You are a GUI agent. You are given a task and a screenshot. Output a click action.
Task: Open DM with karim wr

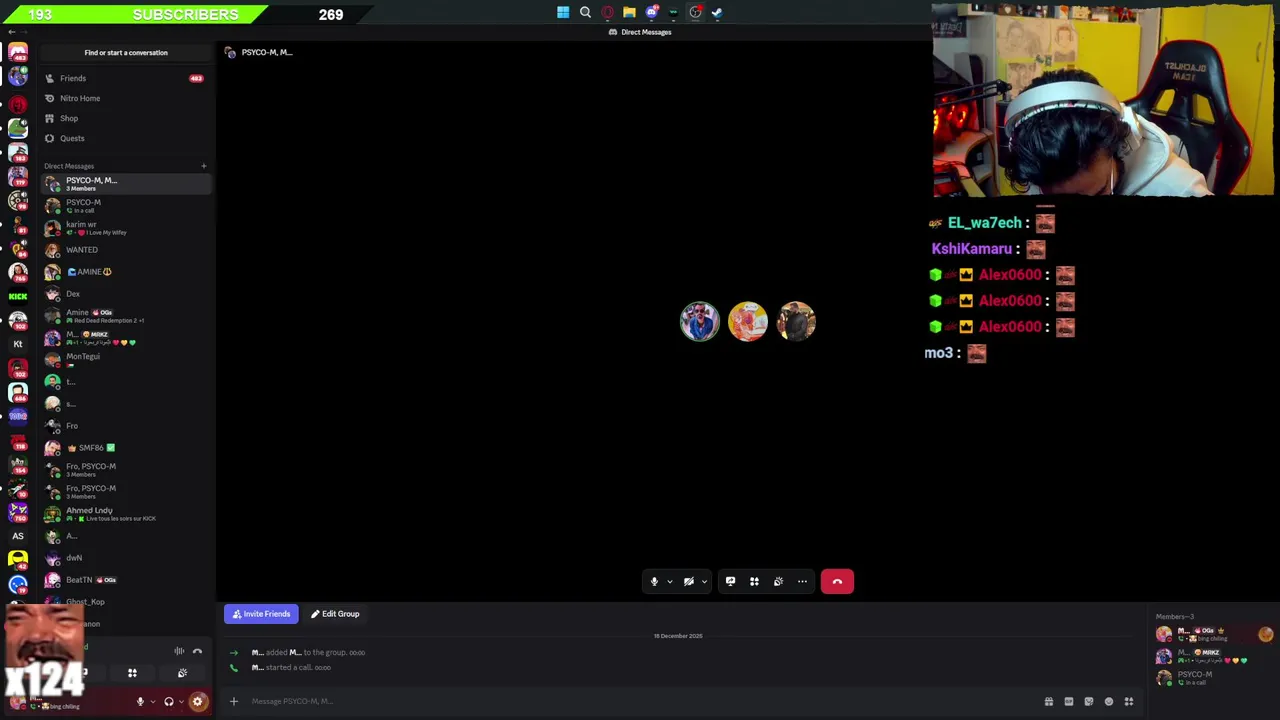point(125,228)
